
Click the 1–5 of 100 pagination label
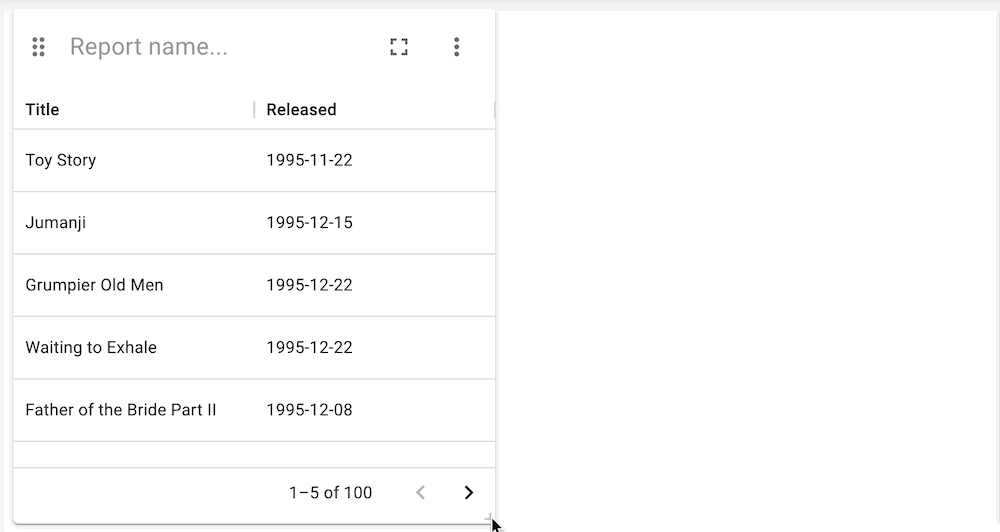[330, 492]
